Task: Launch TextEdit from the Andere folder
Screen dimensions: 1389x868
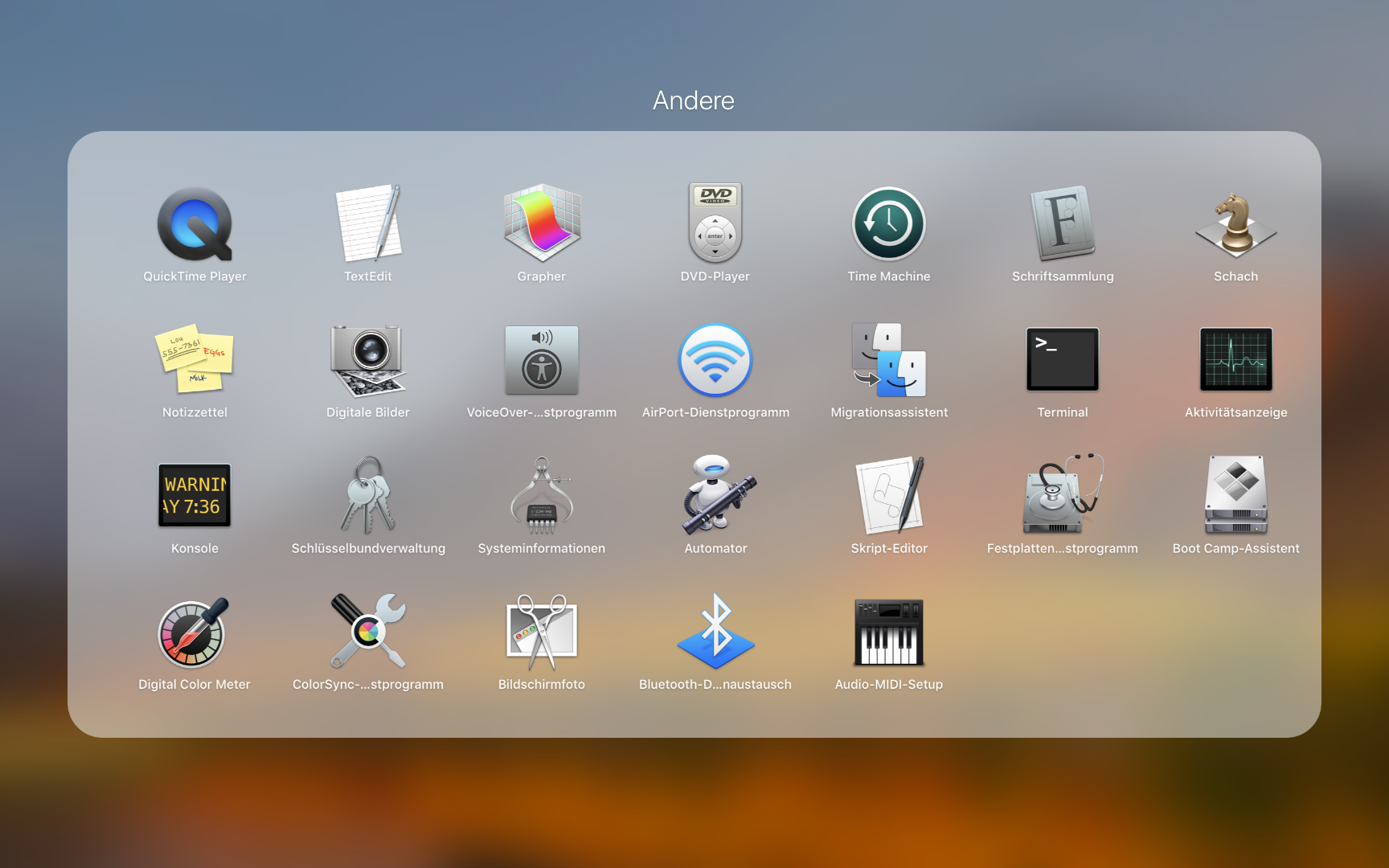Action: 368,224
